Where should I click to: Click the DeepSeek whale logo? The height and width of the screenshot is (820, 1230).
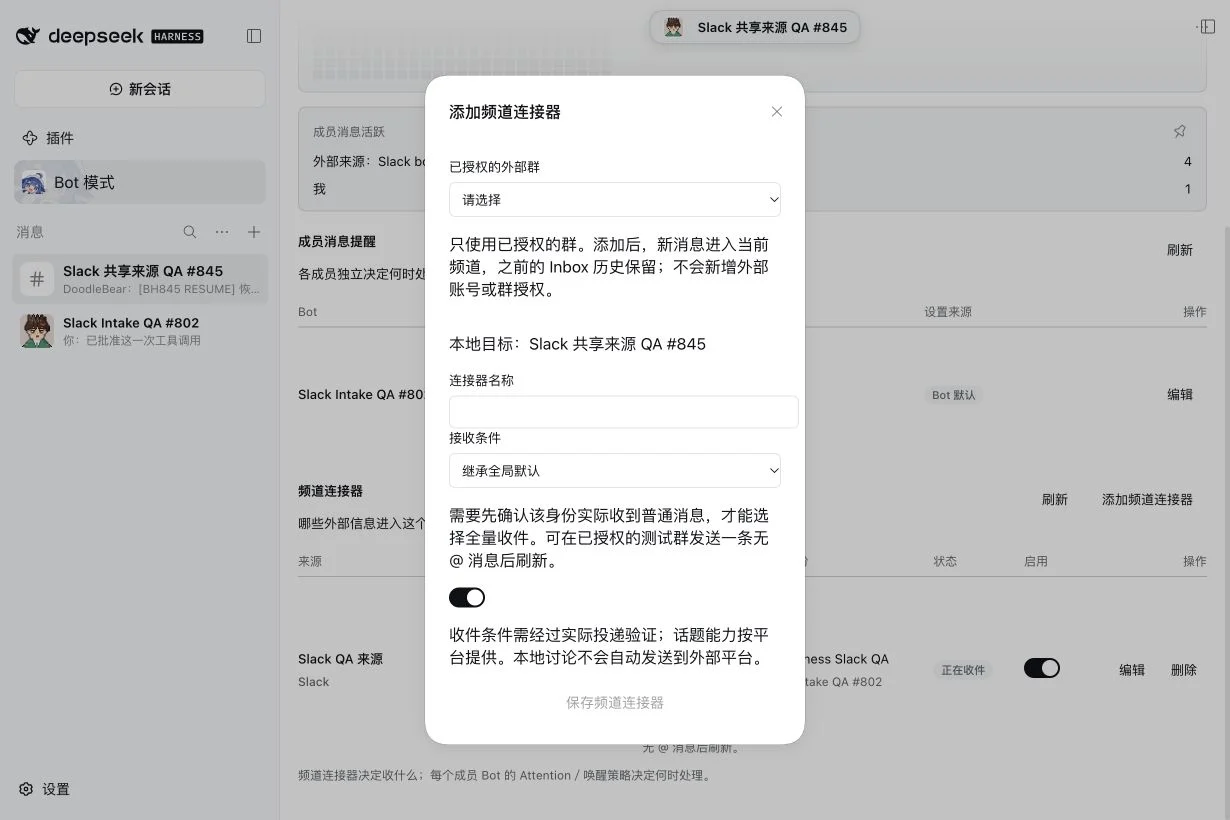point(28,36)
